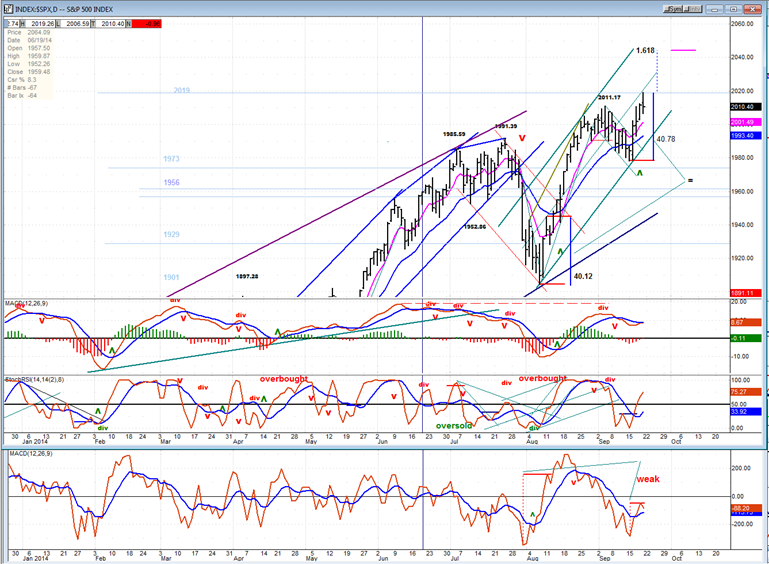
Task: Click the black 2010.40 current price tag
Action: click(x=745, y=106)
